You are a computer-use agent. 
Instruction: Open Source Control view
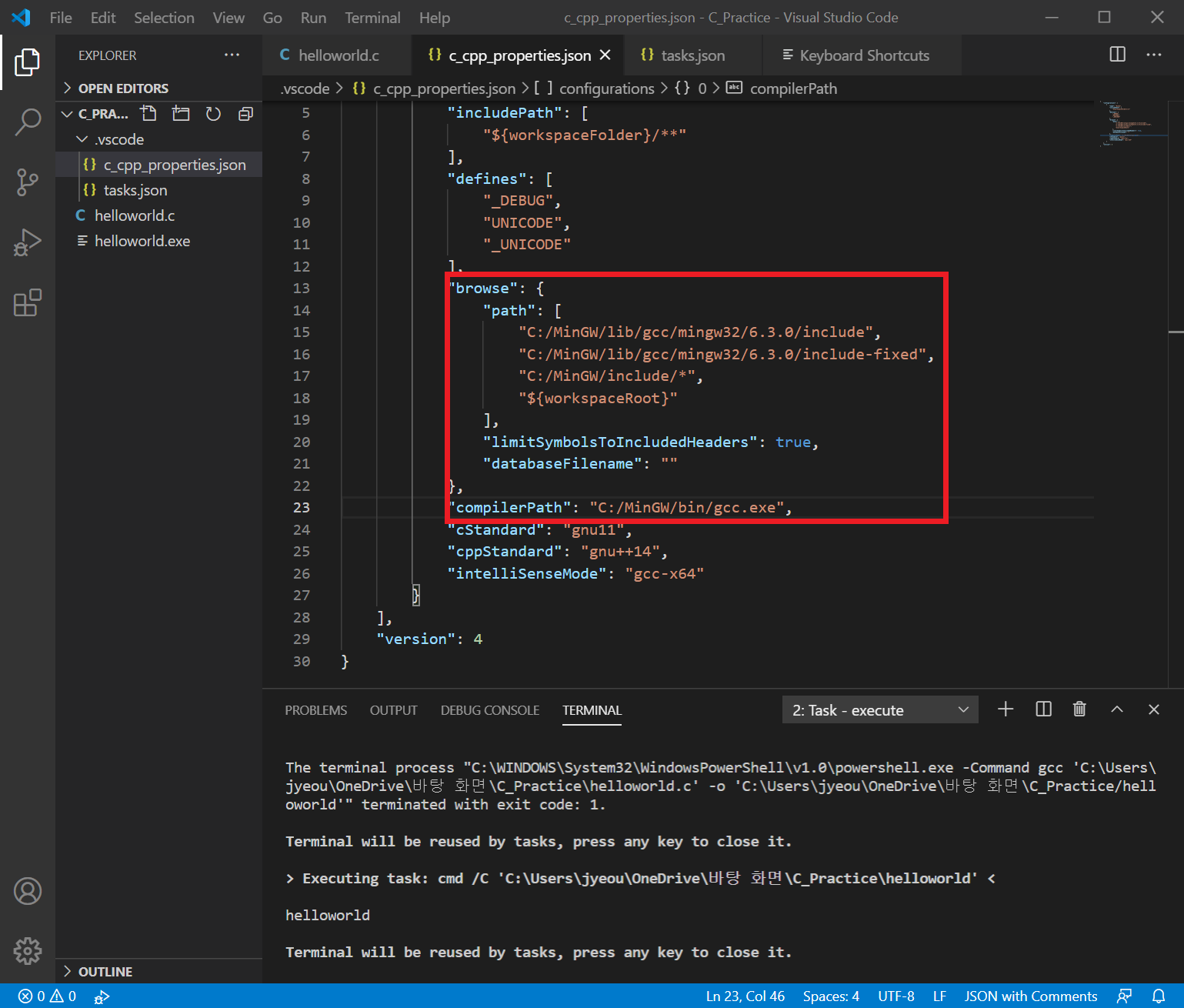27,182
